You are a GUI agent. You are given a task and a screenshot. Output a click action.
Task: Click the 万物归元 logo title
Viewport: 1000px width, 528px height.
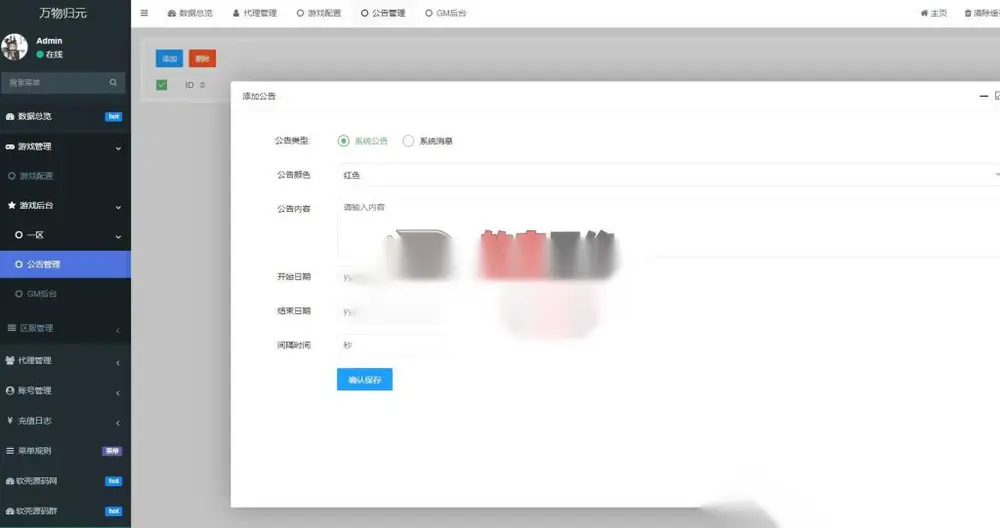point(63,13)
